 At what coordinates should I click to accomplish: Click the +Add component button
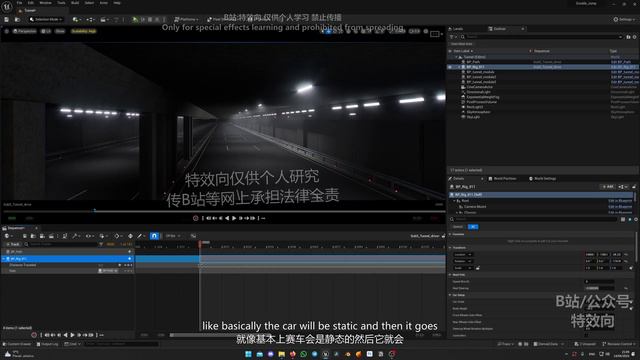[x=608, y=187]
